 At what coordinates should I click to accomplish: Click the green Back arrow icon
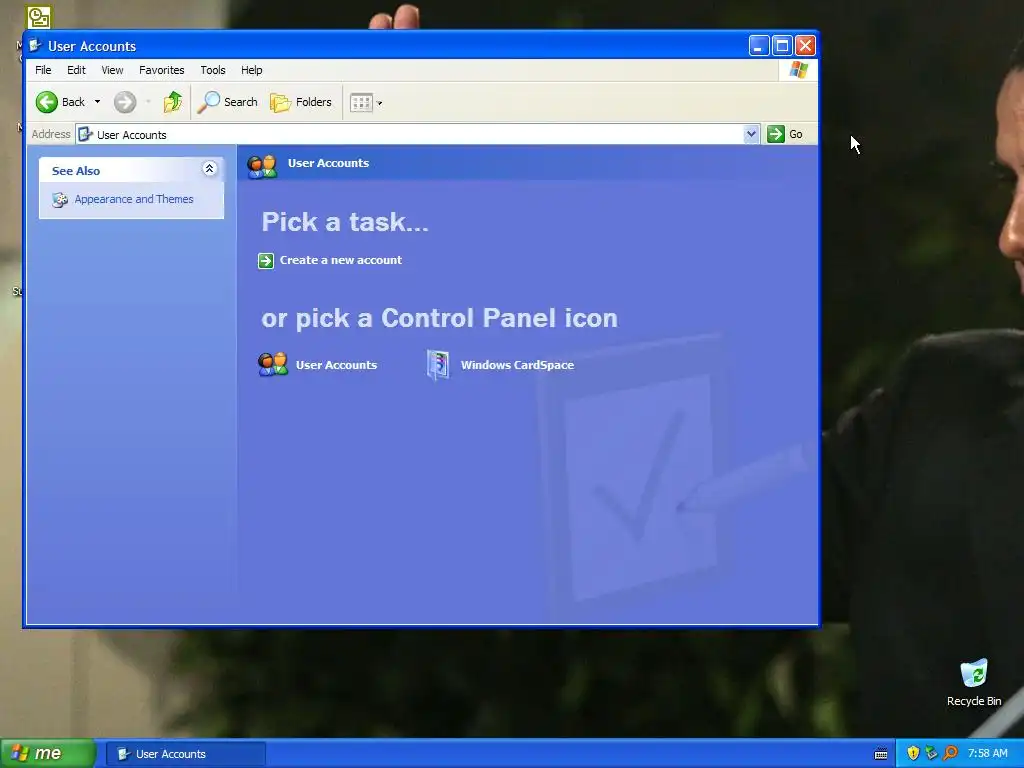46,102
